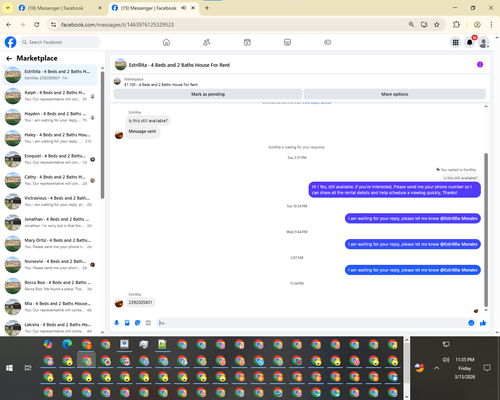Click the address bar URL
500x400 pixels.
117,25
